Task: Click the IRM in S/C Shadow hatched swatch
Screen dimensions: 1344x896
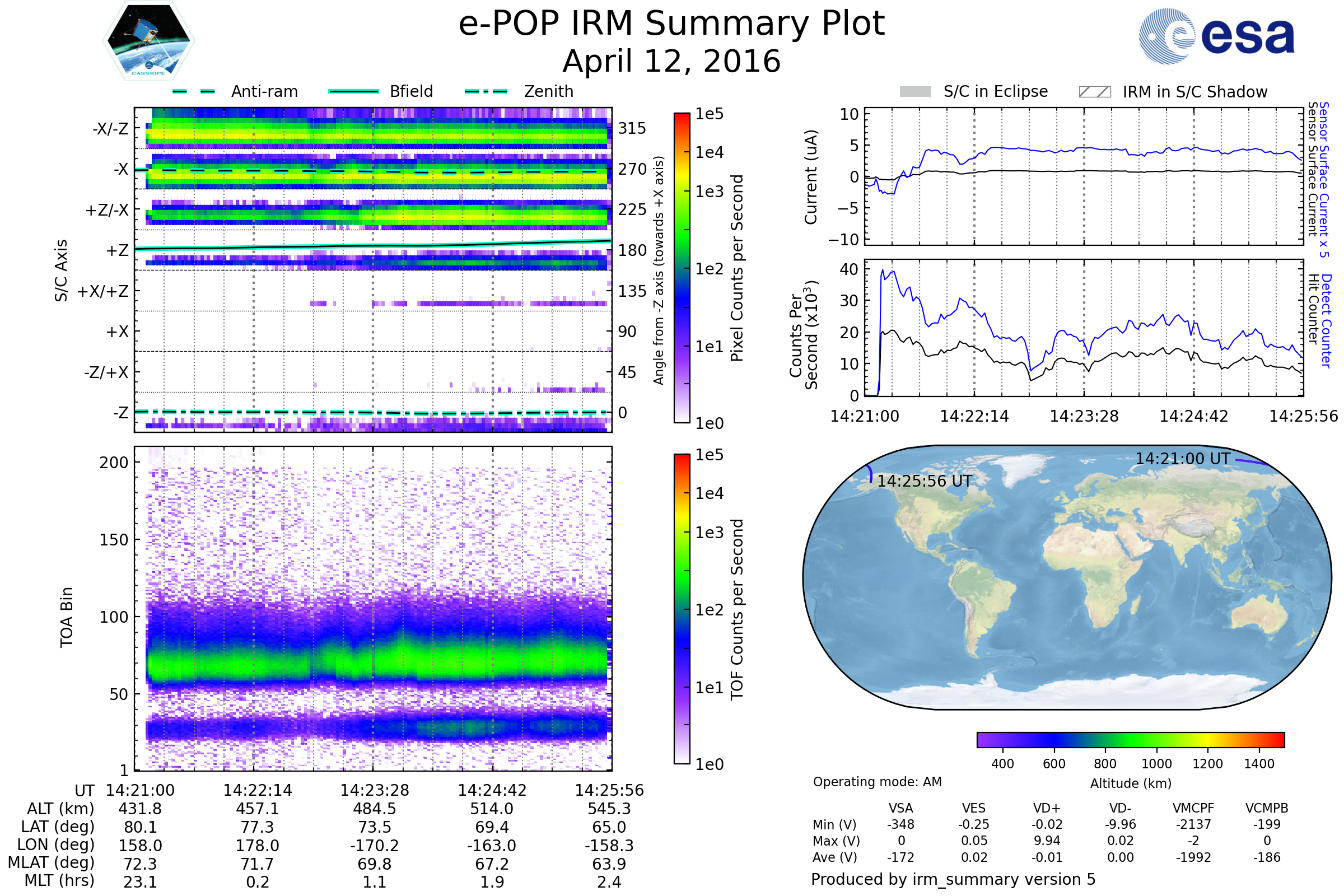Action: pyautogui.click(x=1095, y=92)
